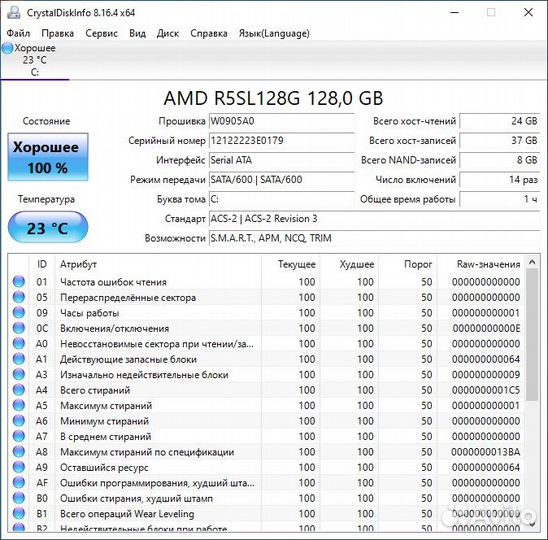This screenshot has height=540, width=548.
Task: Click the raw value 000000001C5
Action: click(x=486, y=390)
